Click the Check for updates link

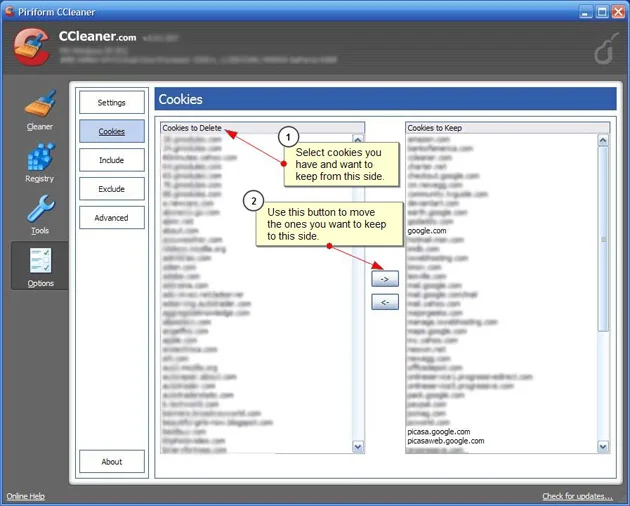[578, 496]
